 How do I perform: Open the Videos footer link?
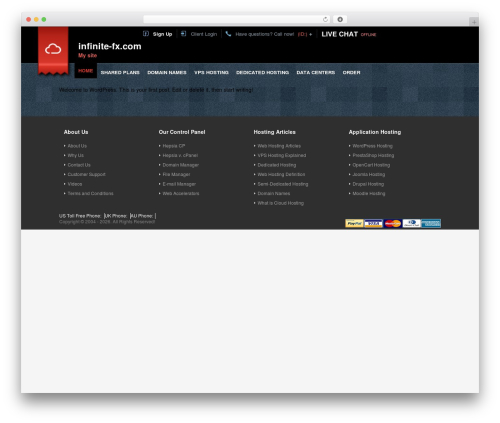click(75, 184)
